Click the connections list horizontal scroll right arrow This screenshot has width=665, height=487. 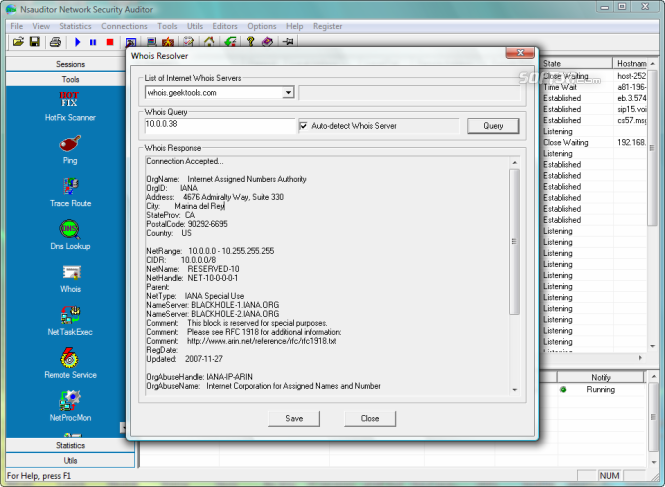tap(640, 358)
